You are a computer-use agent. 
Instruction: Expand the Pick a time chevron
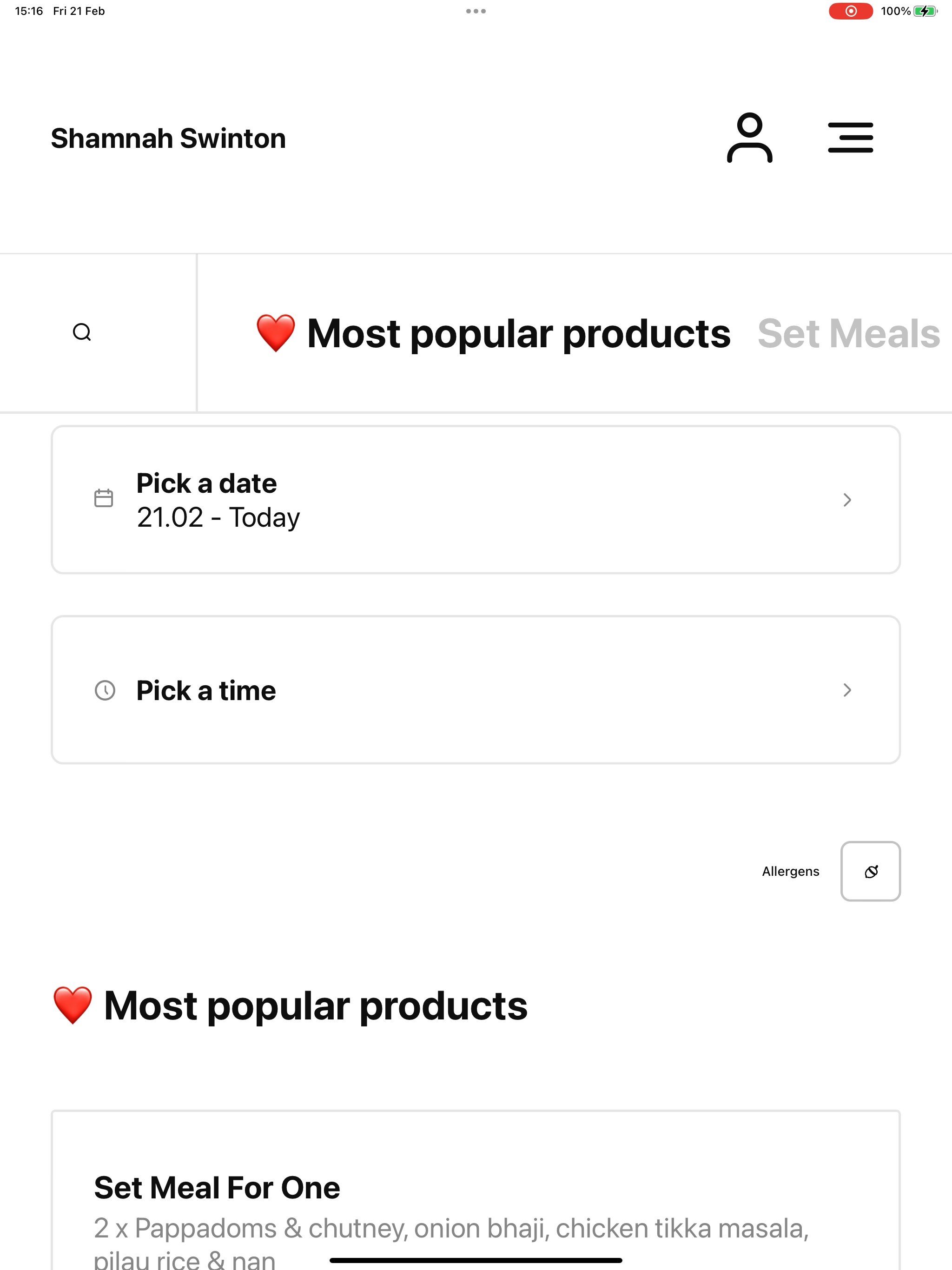point(847,690)
